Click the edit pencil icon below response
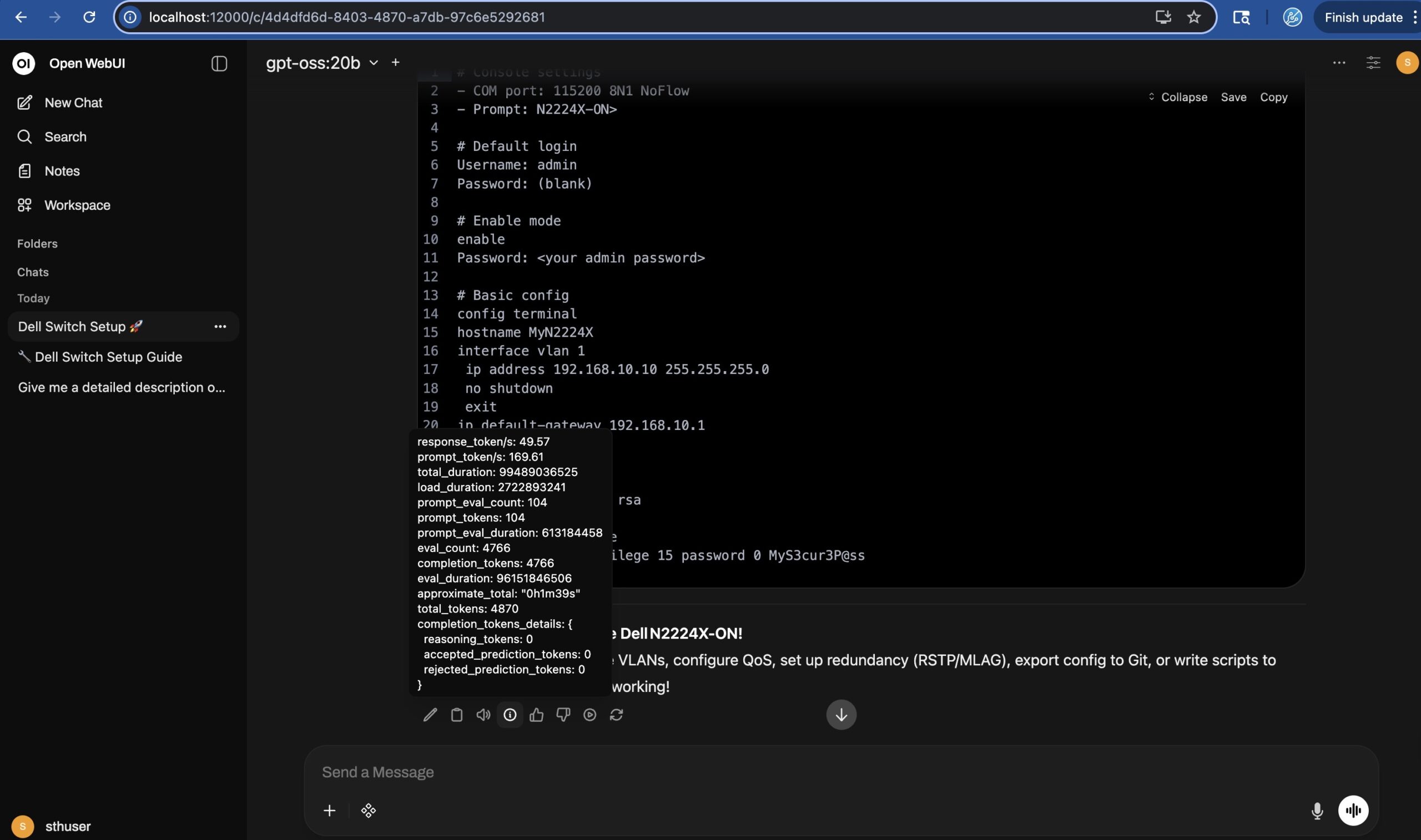1421x840 pixels. pos(430,715)
